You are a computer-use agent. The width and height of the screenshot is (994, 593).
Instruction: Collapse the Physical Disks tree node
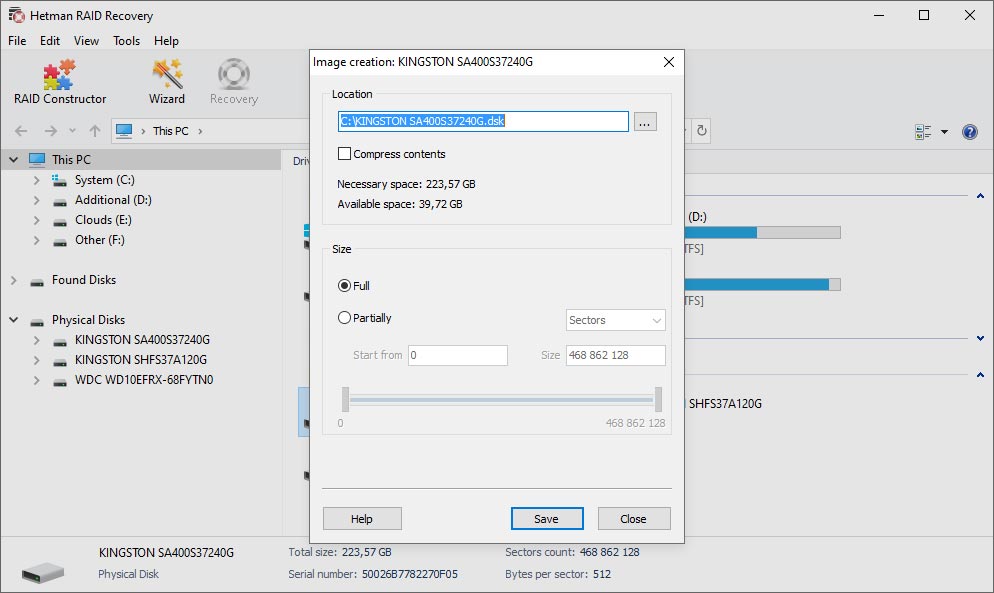click(13, 320)
